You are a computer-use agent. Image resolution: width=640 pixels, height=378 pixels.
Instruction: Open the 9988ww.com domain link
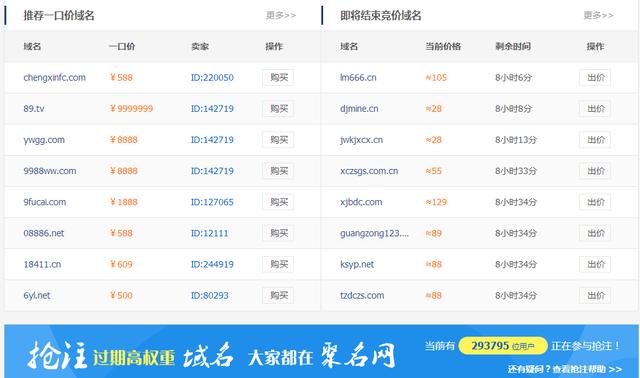click(50, 171)
